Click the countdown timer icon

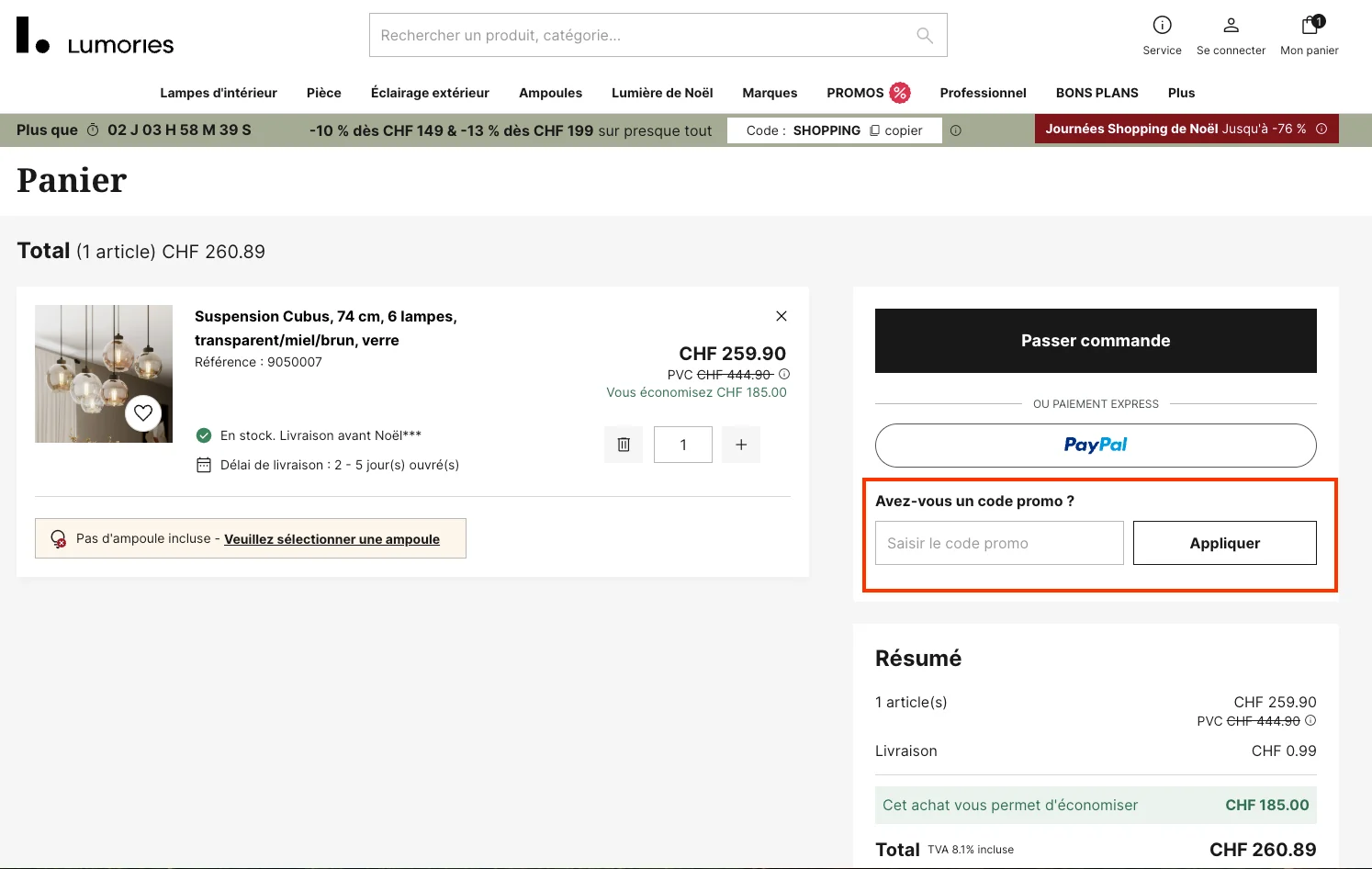coord(92,130)
